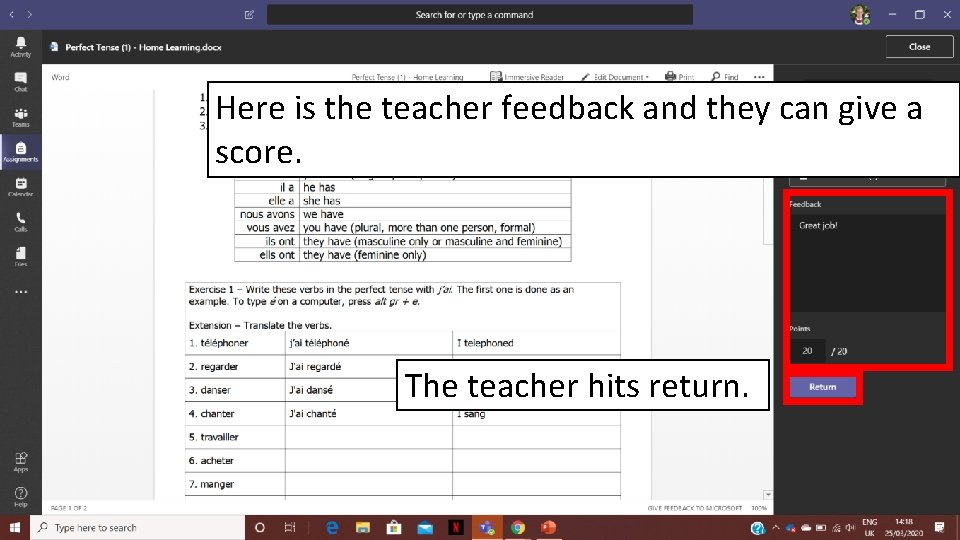960x540 pixels.
Task: Open Help in the sidebar
Action: coord(20,497)
